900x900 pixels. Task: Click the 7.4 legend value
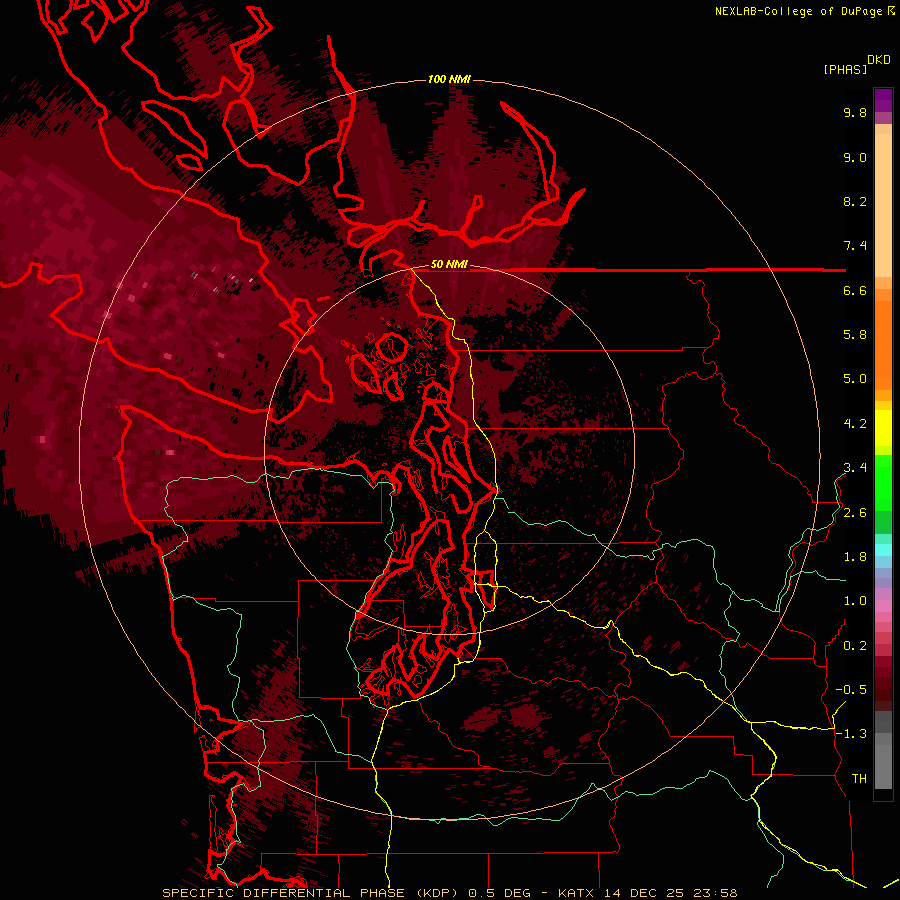point(855,246)
